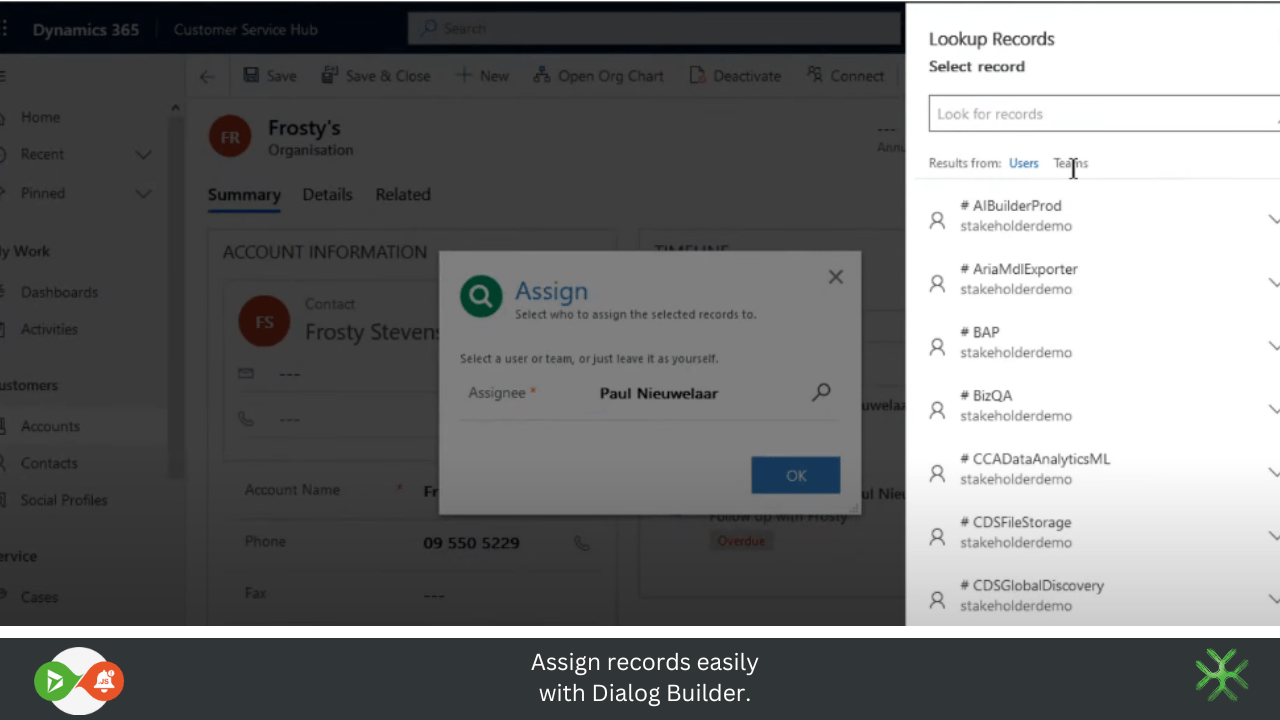Screen dimensions: 1280x720
Task: Click the Phone value 09 550 5229
Action: tap(471, 543)
